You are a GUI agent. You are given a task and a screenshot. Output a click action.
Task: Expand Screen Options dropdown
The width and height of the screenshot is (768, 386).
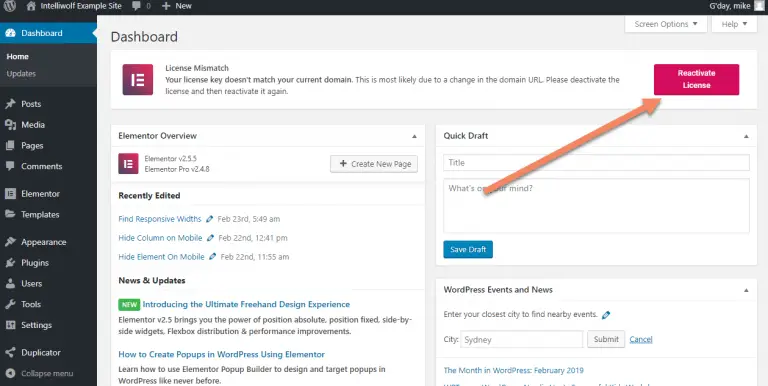tap(666, 24)
